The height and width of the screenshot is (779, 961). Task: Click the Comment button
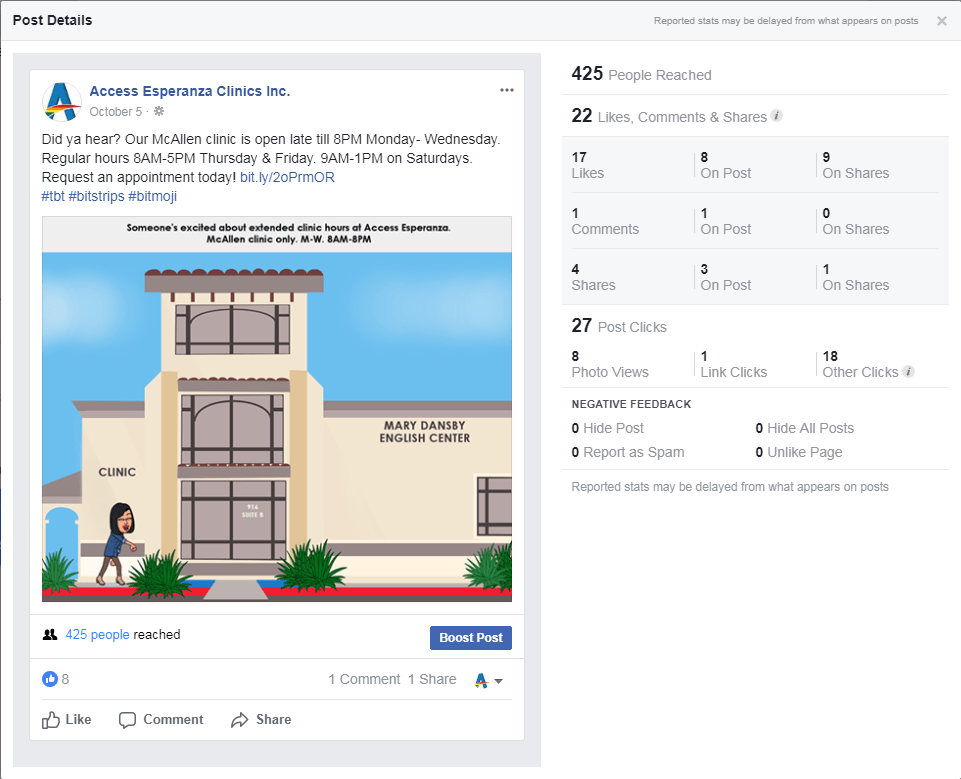pos(161,720)
